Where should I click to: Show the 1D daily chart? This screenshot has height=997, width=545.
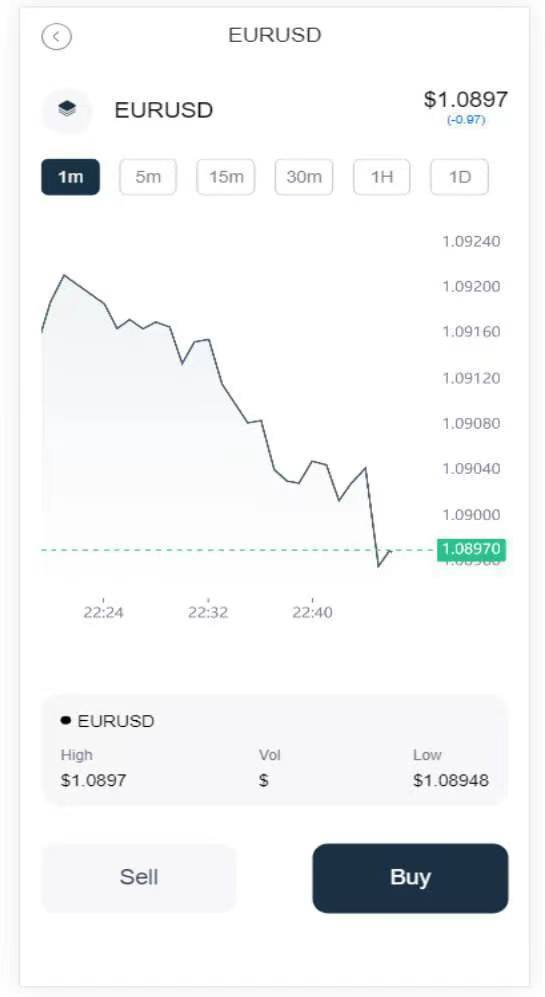coord(460,177)
